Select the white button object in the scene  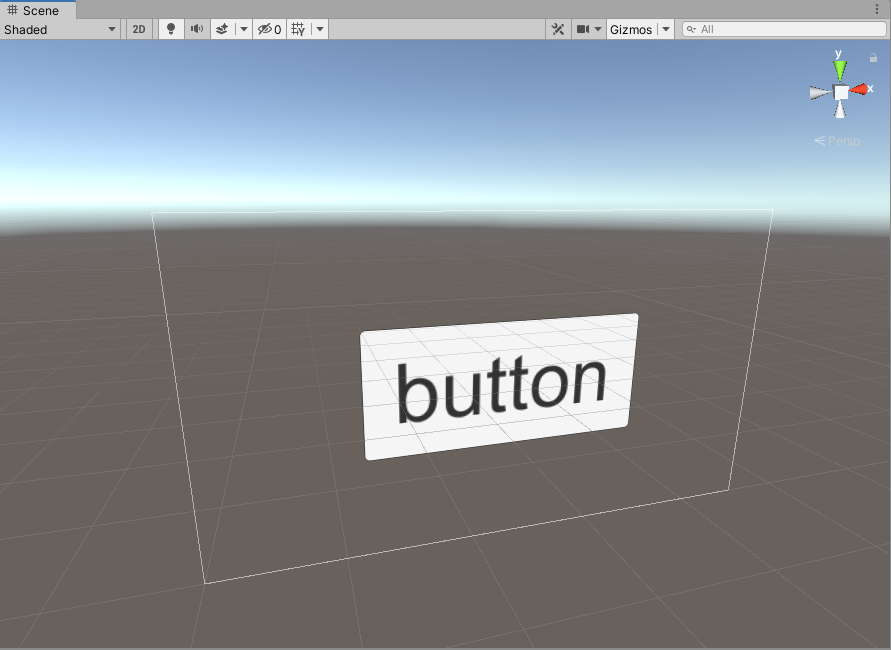coord(499,386)
